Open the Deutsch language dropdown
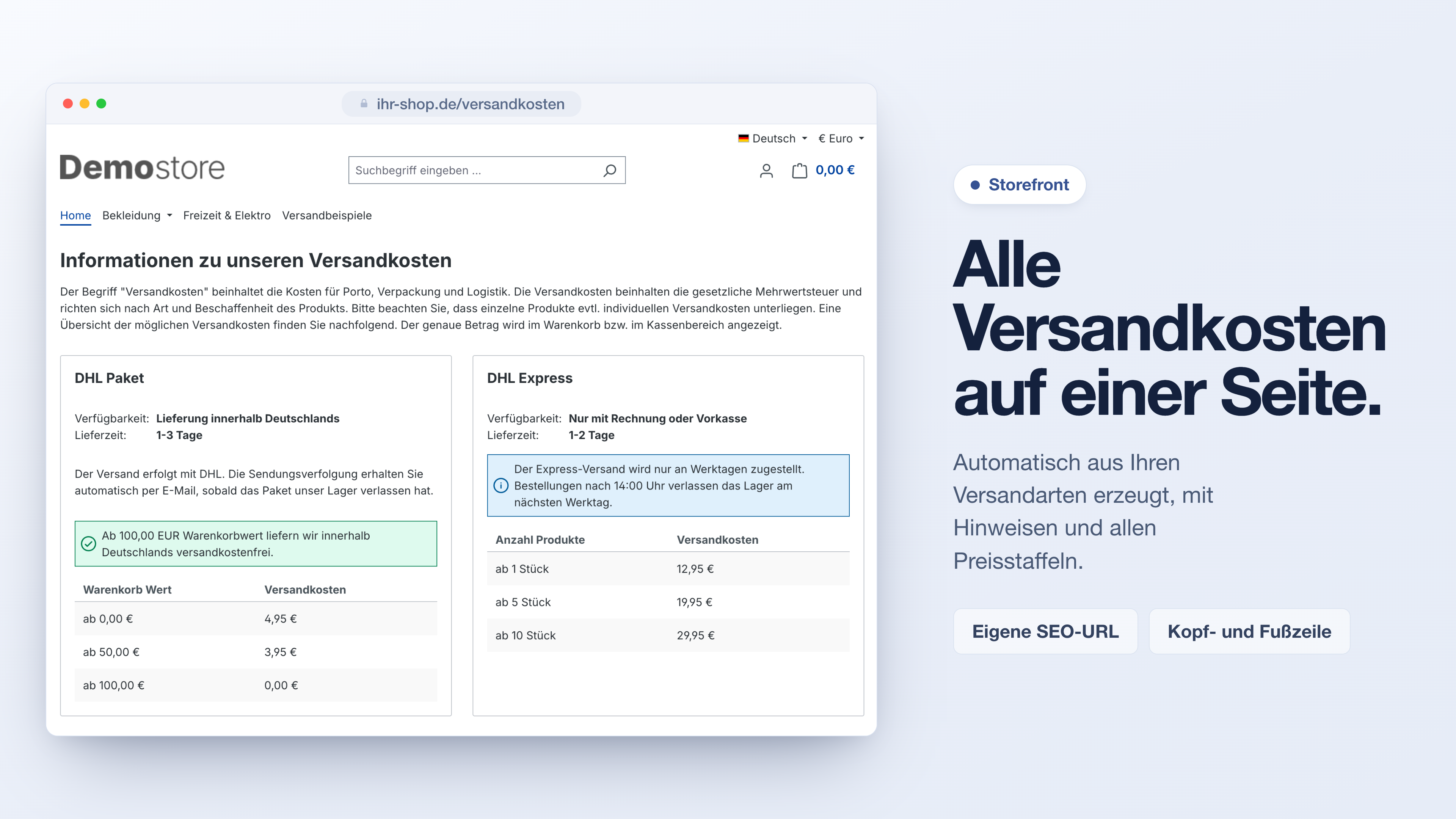The width and height of the screenshot is (1456, 819). click(x=773, y=138)
